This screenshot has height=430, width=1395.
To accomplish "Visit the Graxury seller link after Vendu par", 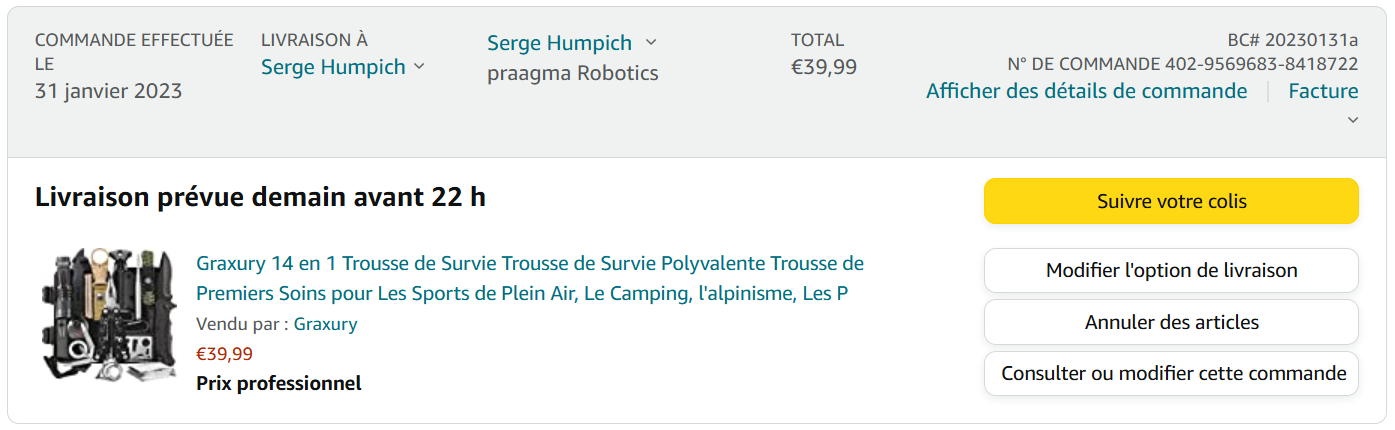I will (325, 324).
